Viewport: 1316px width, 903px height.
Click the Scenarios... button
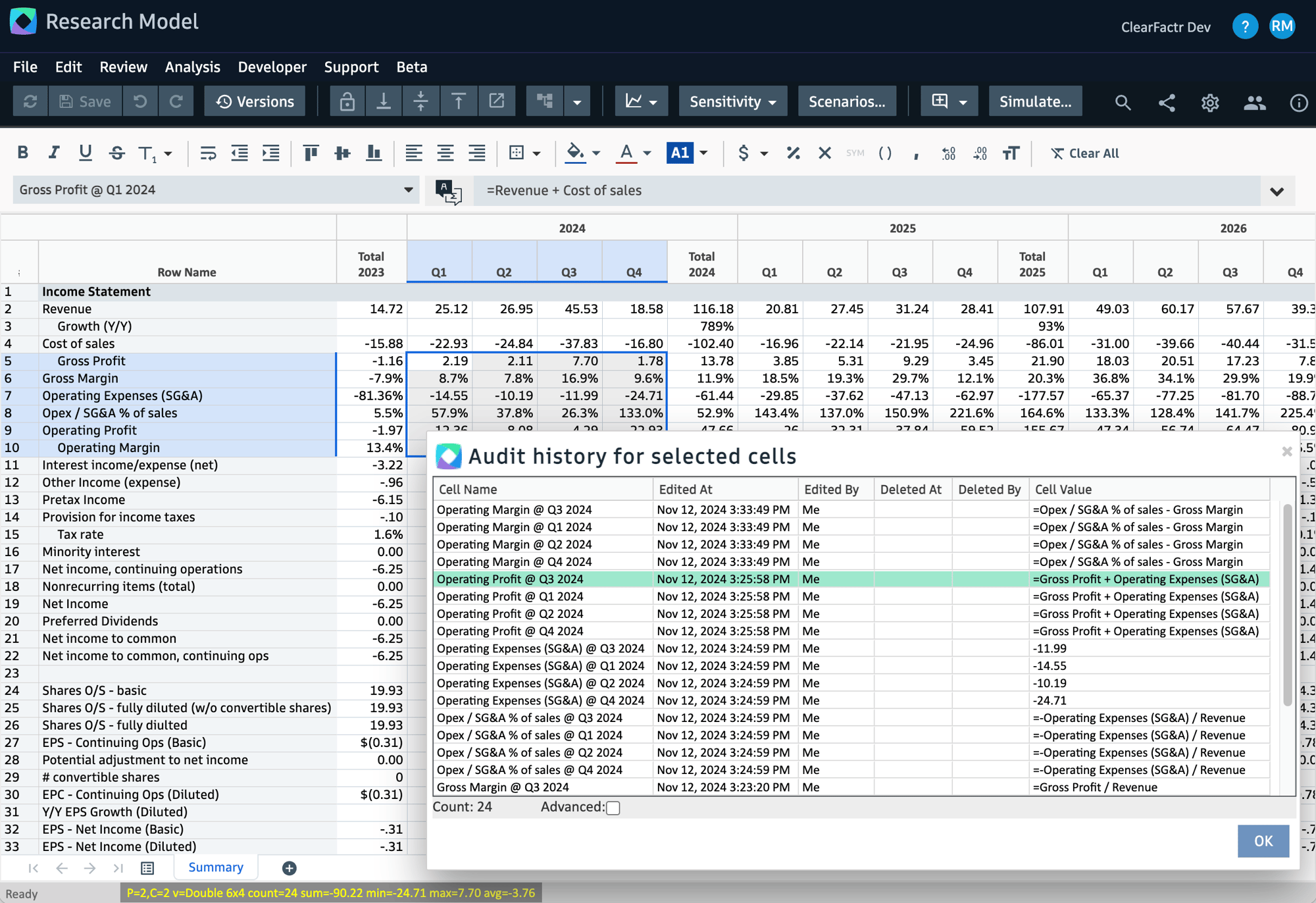tap(846, 101)
